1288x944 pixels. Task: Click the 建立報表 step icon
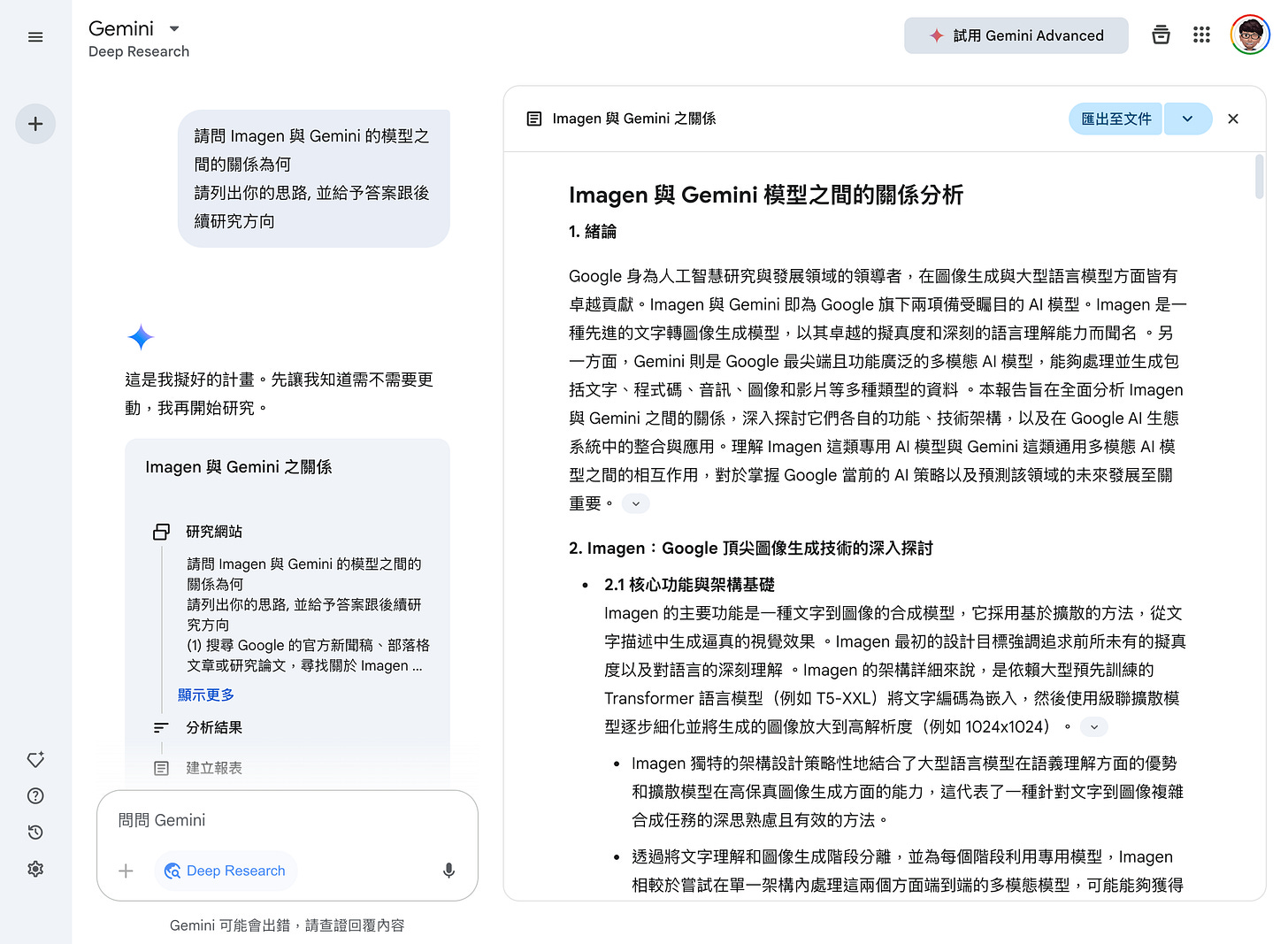pos(161,768)
